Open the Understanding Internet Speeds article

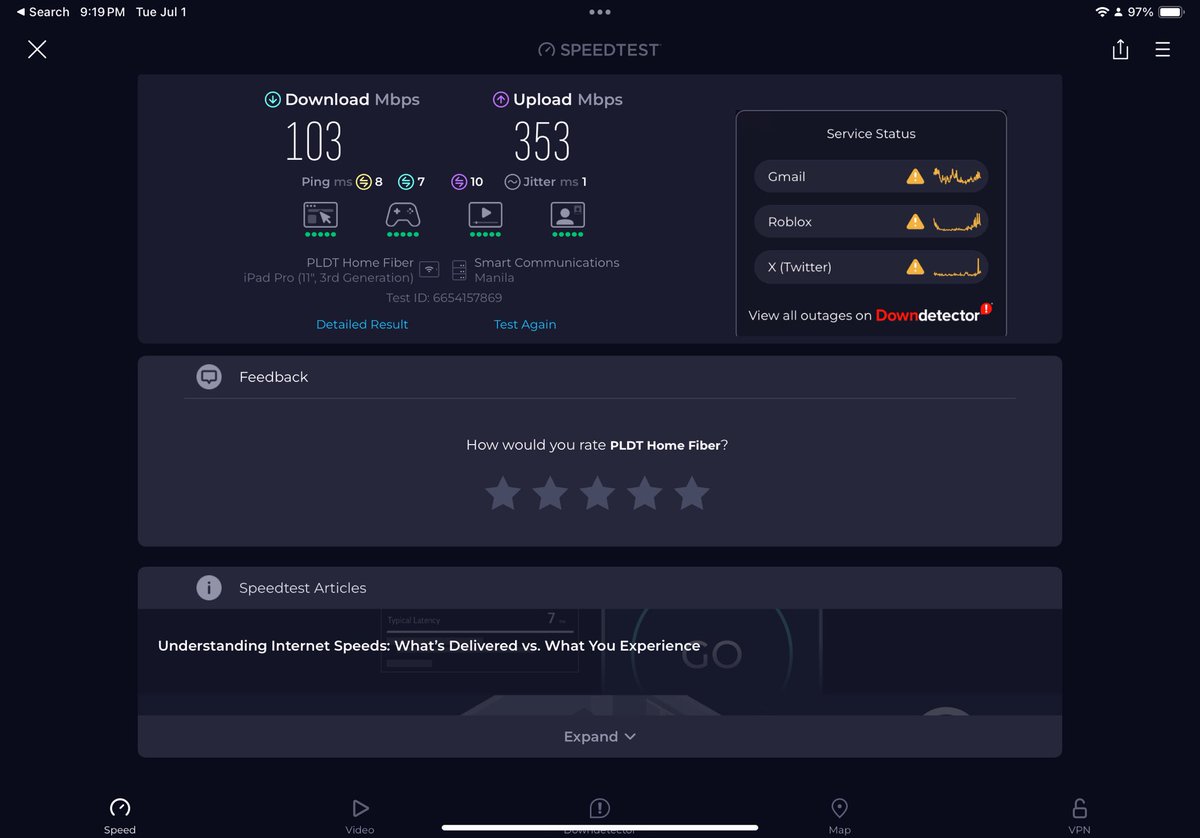click(x=429, y=646)
